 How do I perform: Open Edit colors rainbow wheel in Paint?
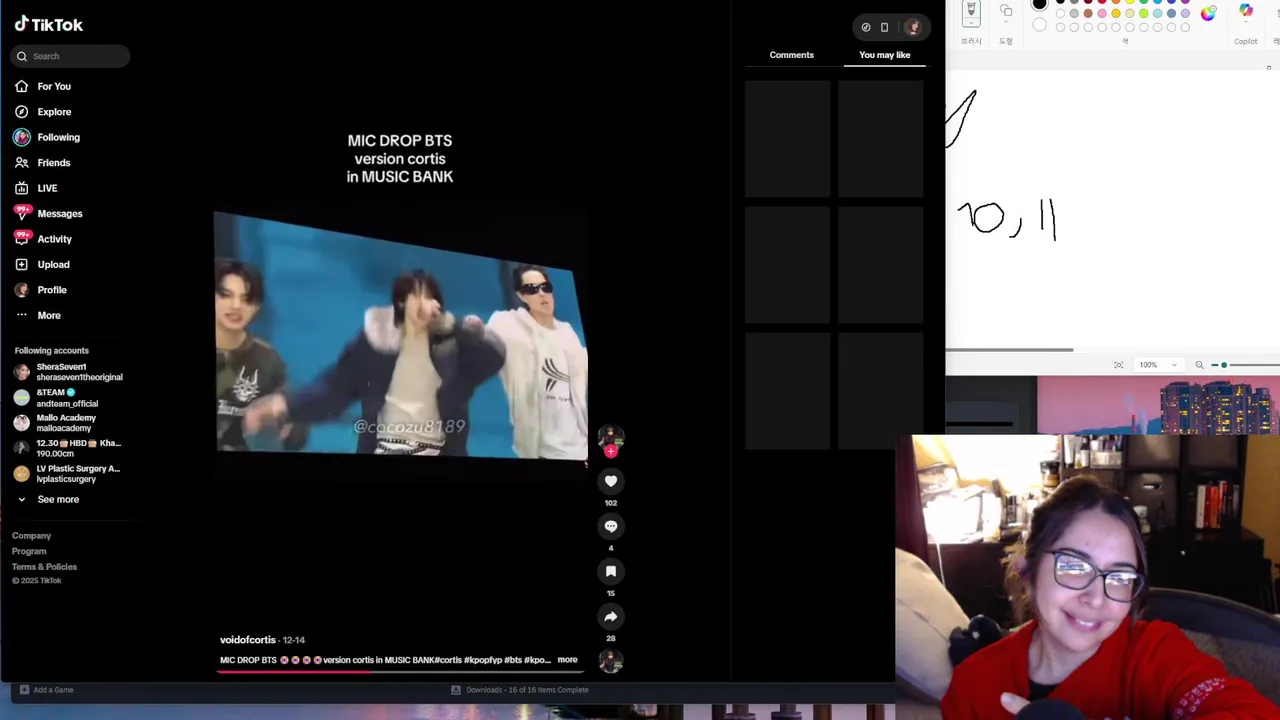pyautogui.click(x=1208, y=13)
